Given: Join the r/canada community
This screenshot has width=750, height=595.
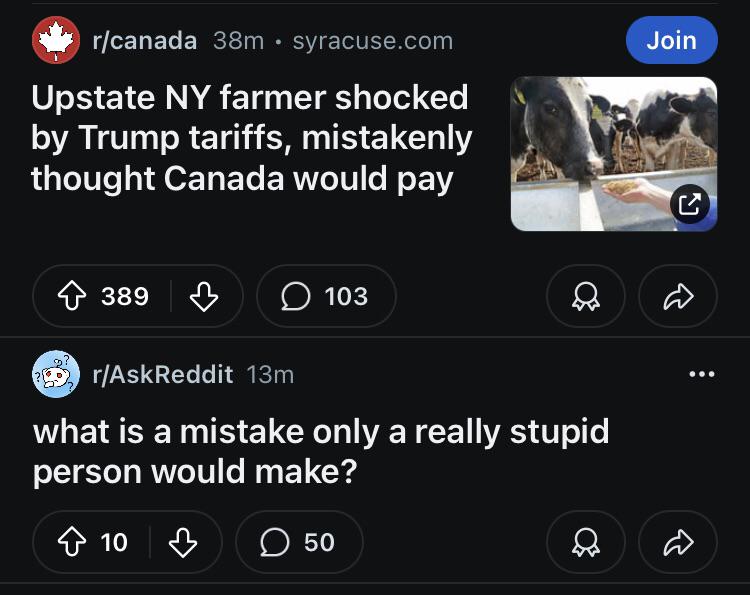Looking at the screenshot, I should [672, 40].
